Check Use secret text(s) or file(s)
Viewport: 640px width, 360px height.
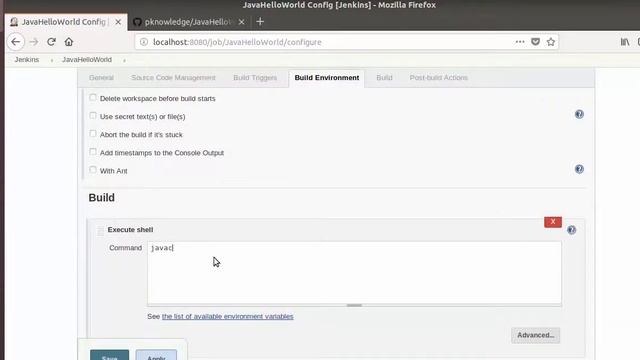point(93,116)
